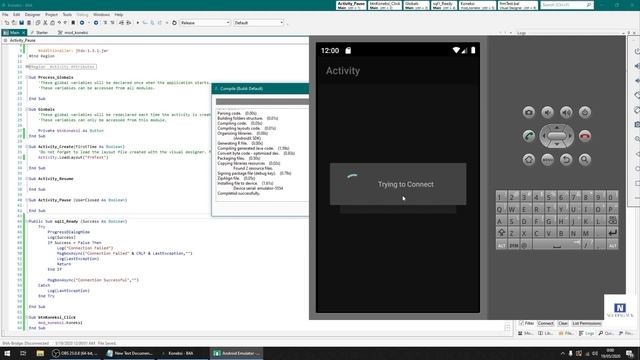Image resolution: width=640 pixels, height=360 pixels.
Task: Click the emulator back button
Action: coord(566,160)
